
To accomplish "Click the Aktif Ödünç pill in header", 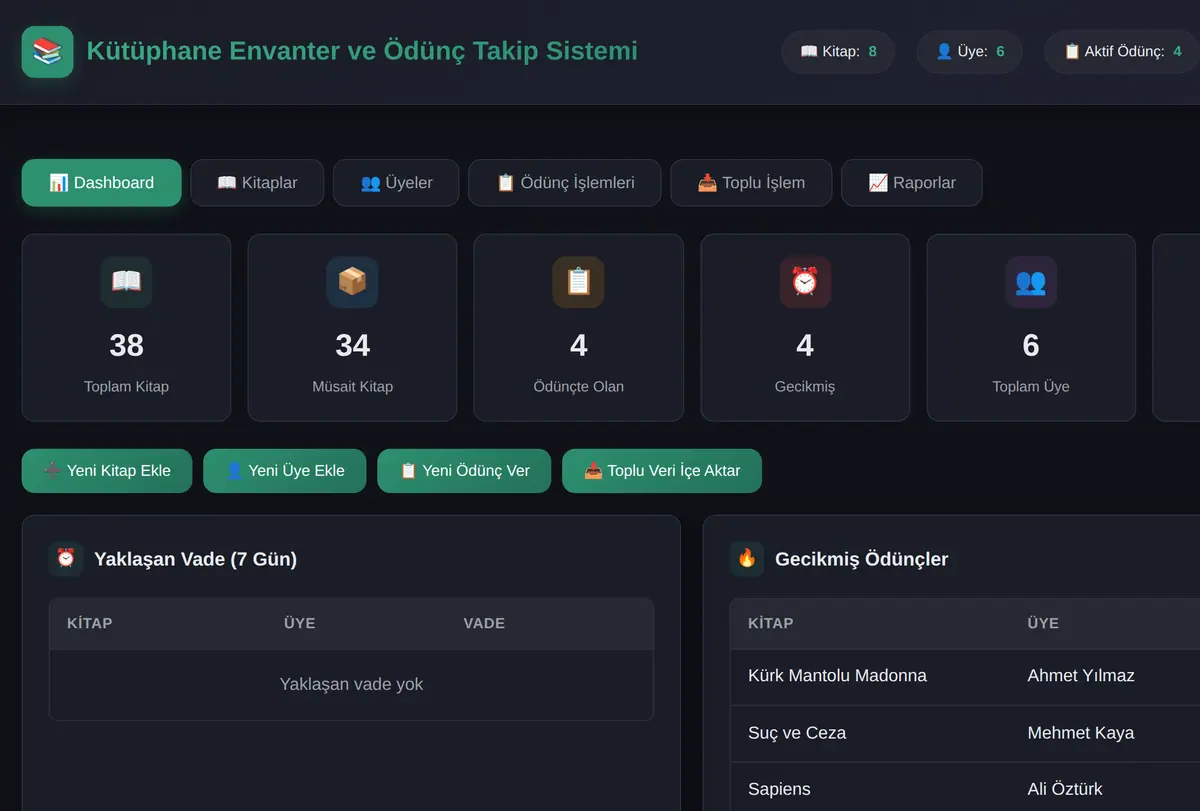I will tap(1122, 52).
